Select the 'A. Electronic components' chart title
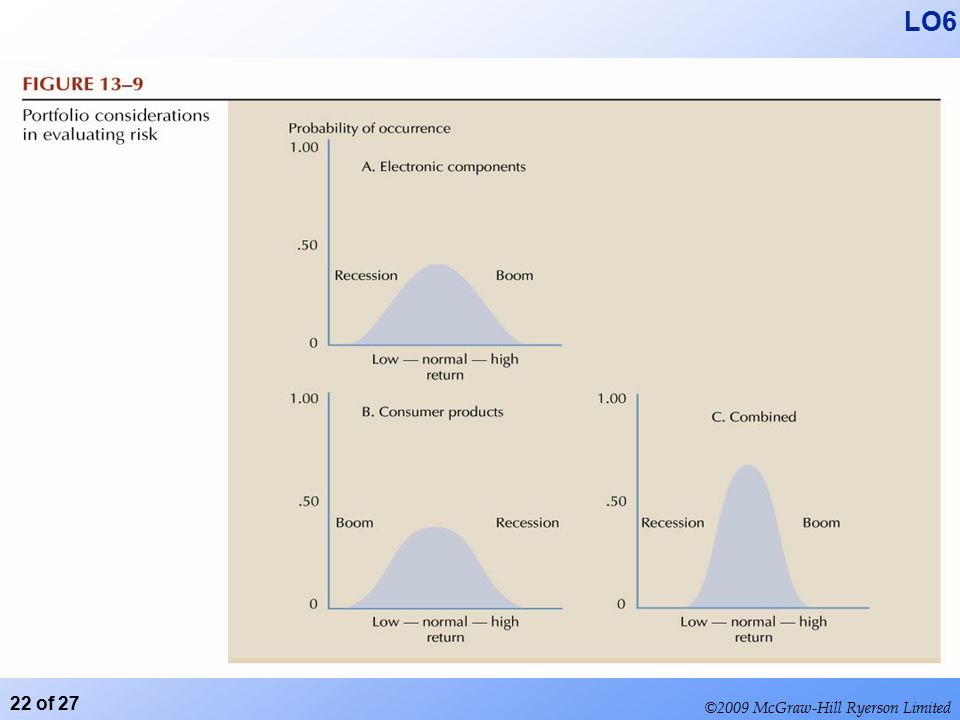This screenshot has height=720, width=960. coord(443,167)
